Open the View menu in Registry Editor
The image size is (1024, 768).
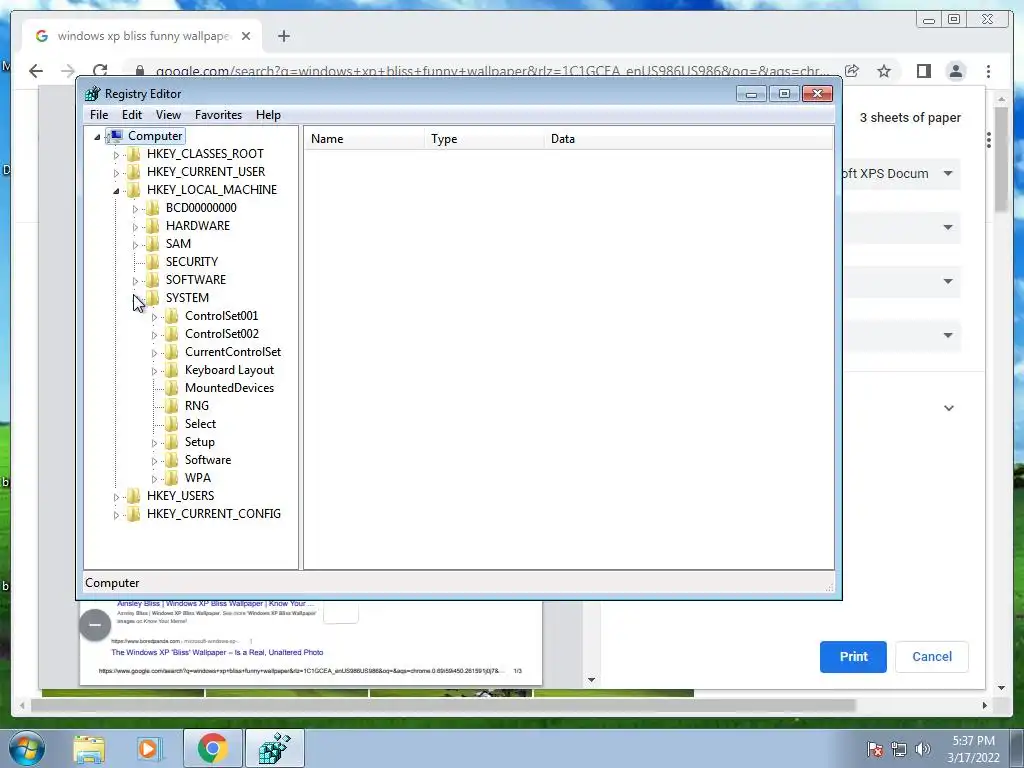pos(168,115)
